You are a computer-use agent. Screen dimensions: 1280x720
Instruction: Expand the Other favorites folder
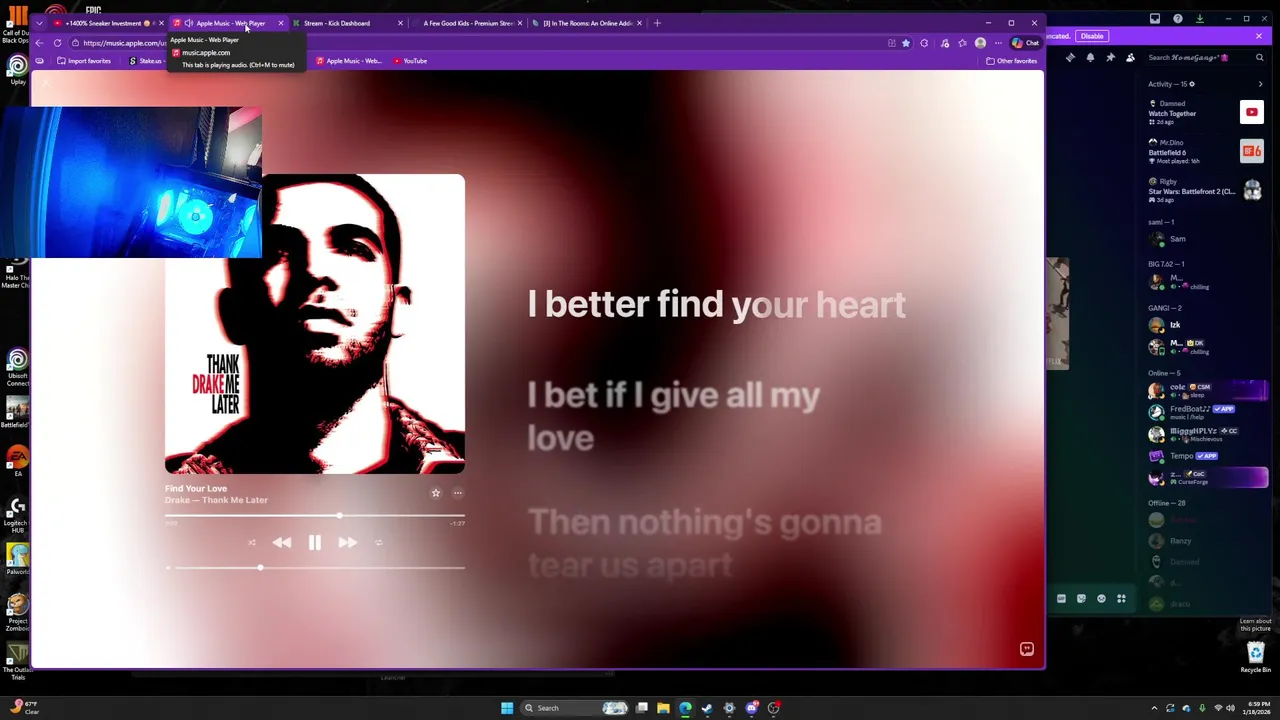(x=1011, y=61)
